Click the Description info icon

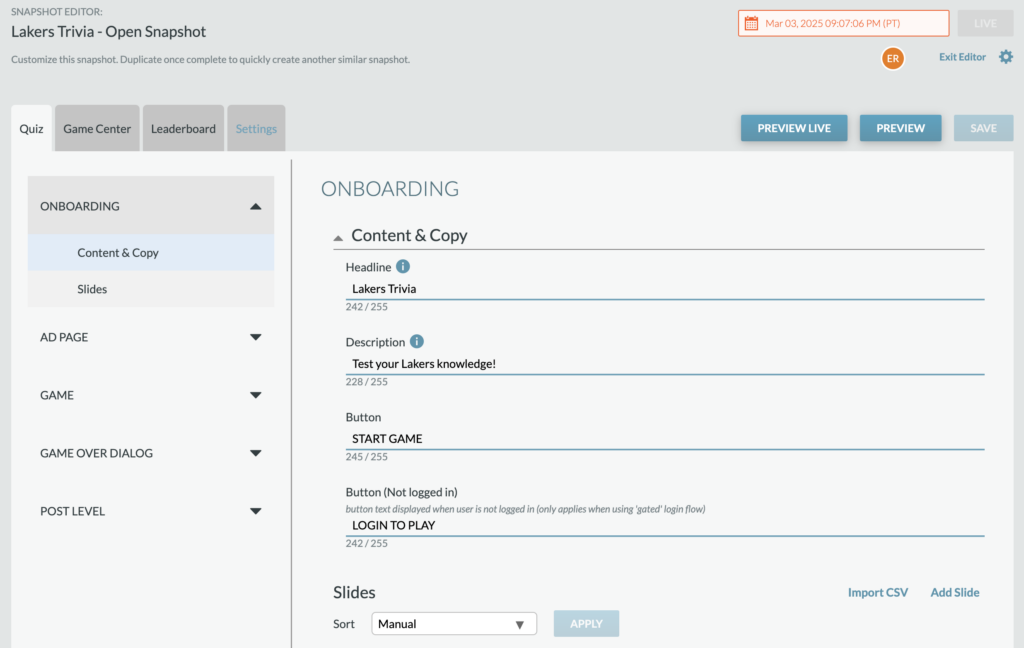coord(417,342)
